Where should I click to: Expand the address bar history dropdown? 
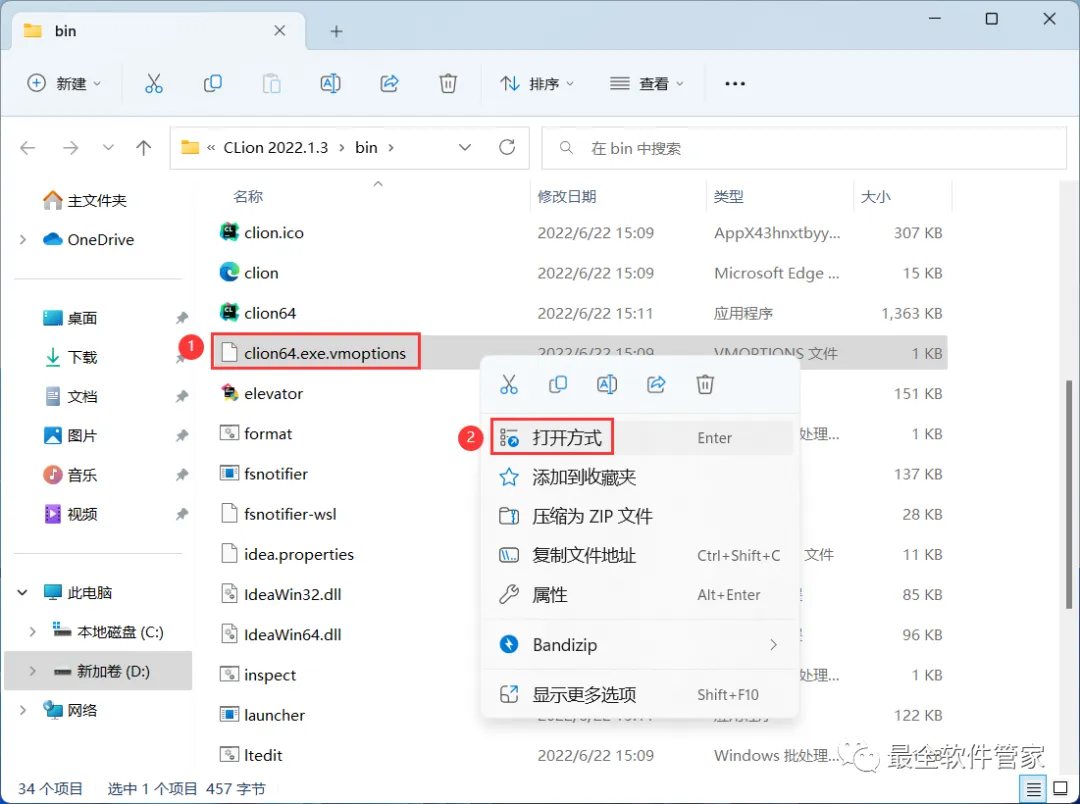click(465, 147)
